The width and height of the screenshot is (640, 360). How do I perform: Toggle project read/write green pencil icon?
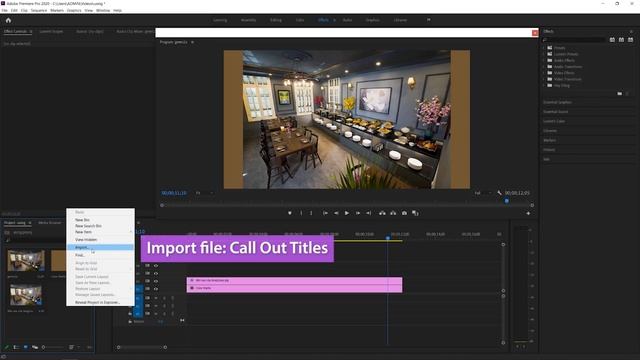6,347
